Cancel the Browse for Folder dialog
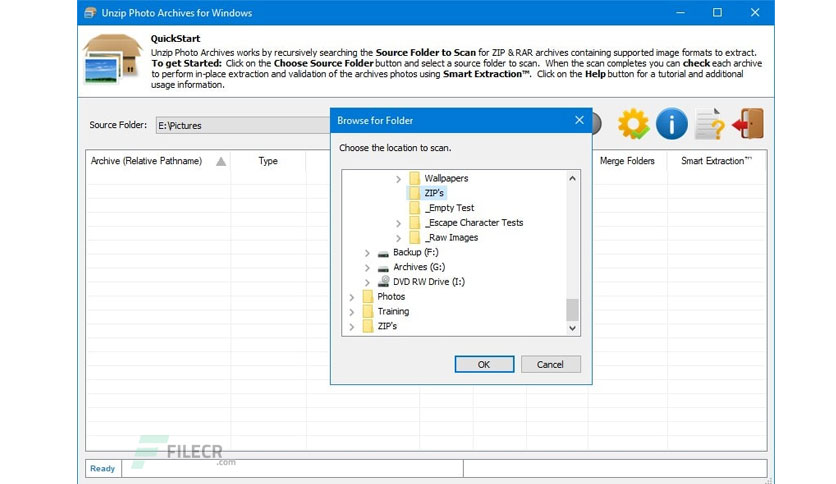Image resolution: width=836 pixels, height=484 pixels. point(550,365)
